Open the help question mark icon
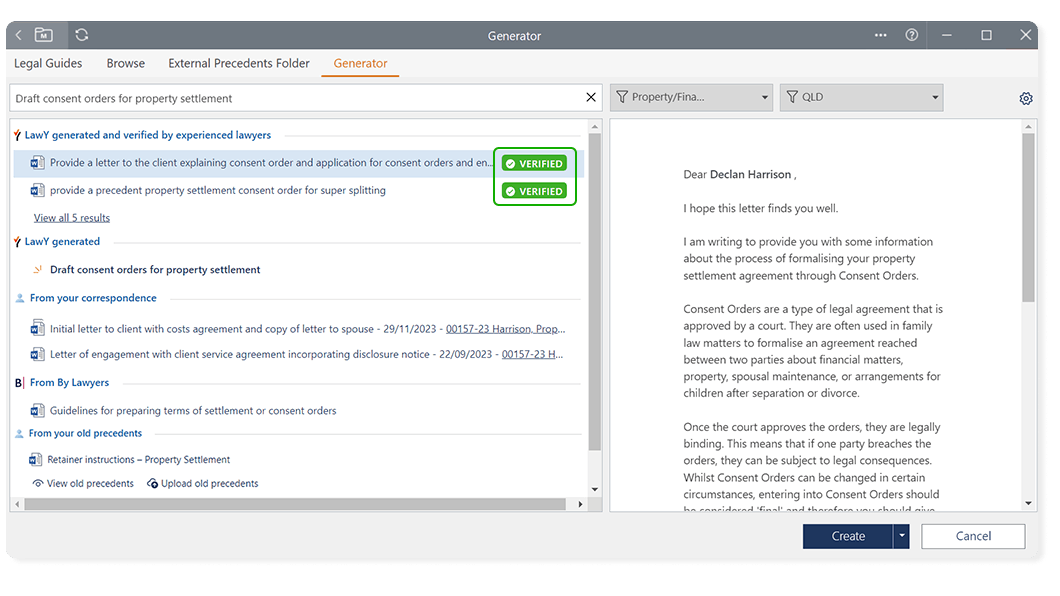Image resolution: width=1060 pixels, height=596 pixels. [912, 35]
